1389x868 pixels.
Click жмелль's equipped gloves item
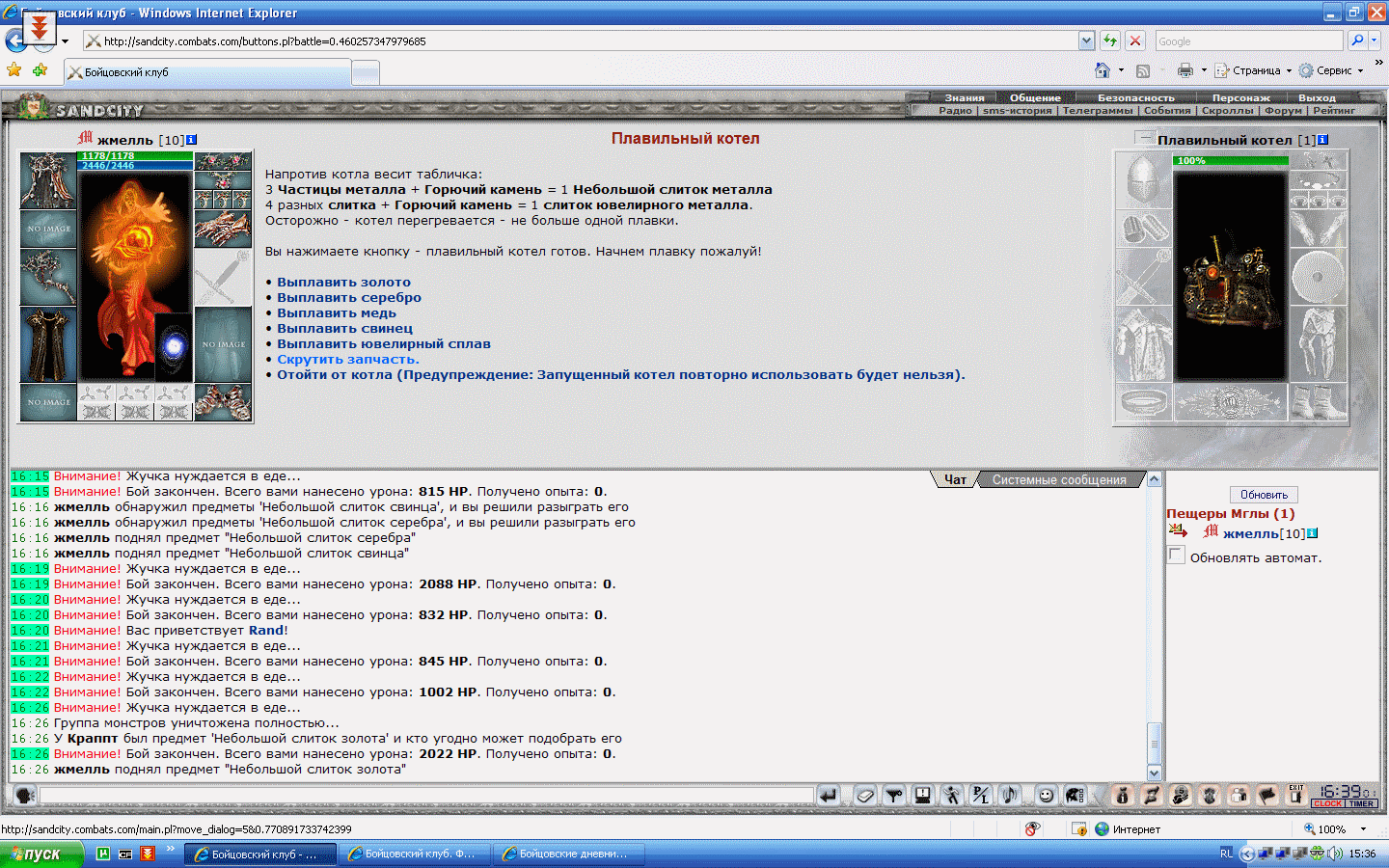click(223, 229)
